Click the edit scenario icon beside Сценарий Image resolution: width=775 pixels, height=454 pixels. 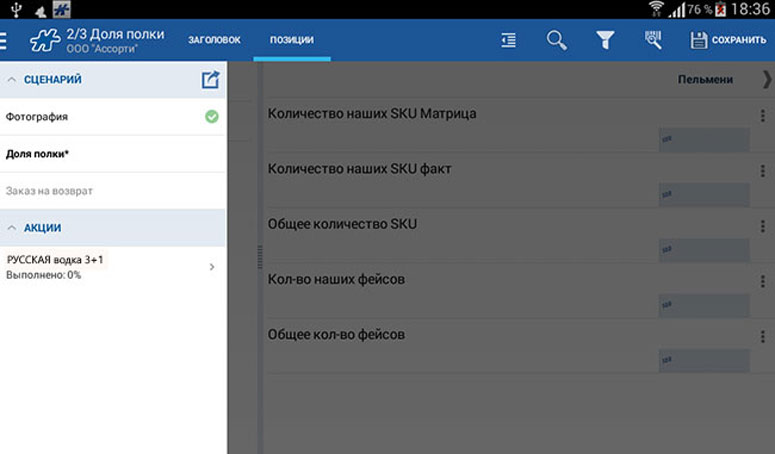click(210, 80)
